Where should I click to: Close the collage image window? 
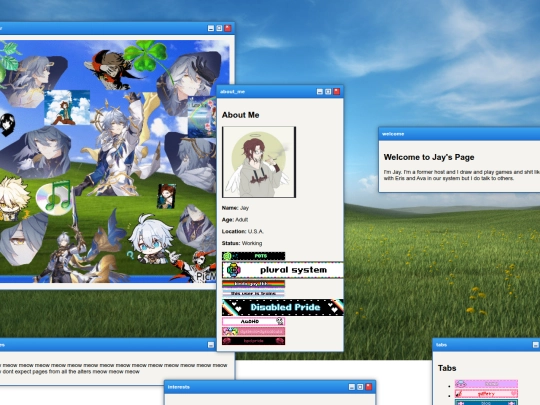pos(228,28)
